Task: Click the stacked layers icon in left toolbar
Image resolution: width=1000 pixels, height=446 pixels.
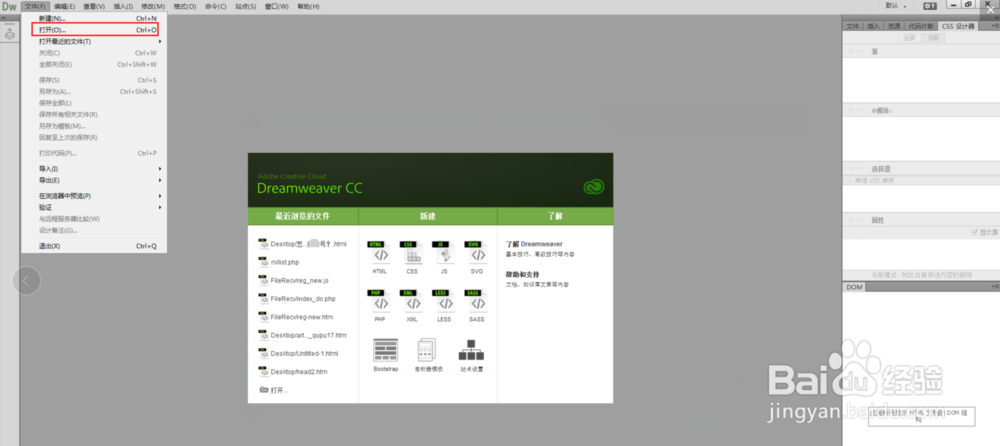Action: click(x=10, y=34)
